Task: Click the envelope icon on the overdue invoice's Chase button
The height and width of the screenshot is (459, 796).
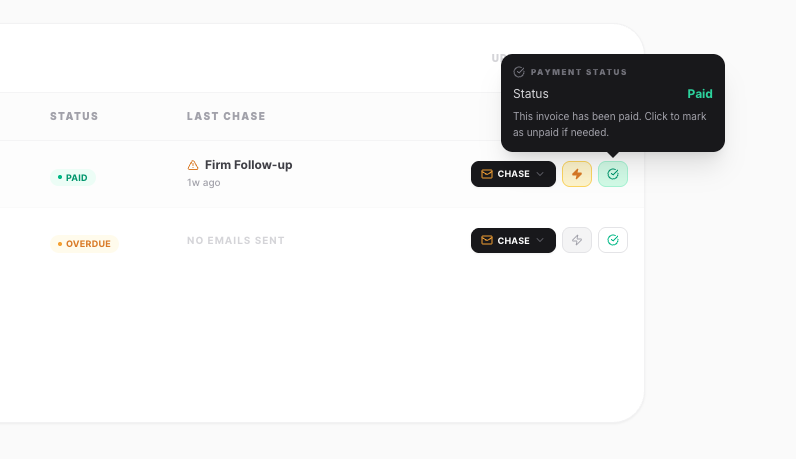Action: click(x=487, y=241)
